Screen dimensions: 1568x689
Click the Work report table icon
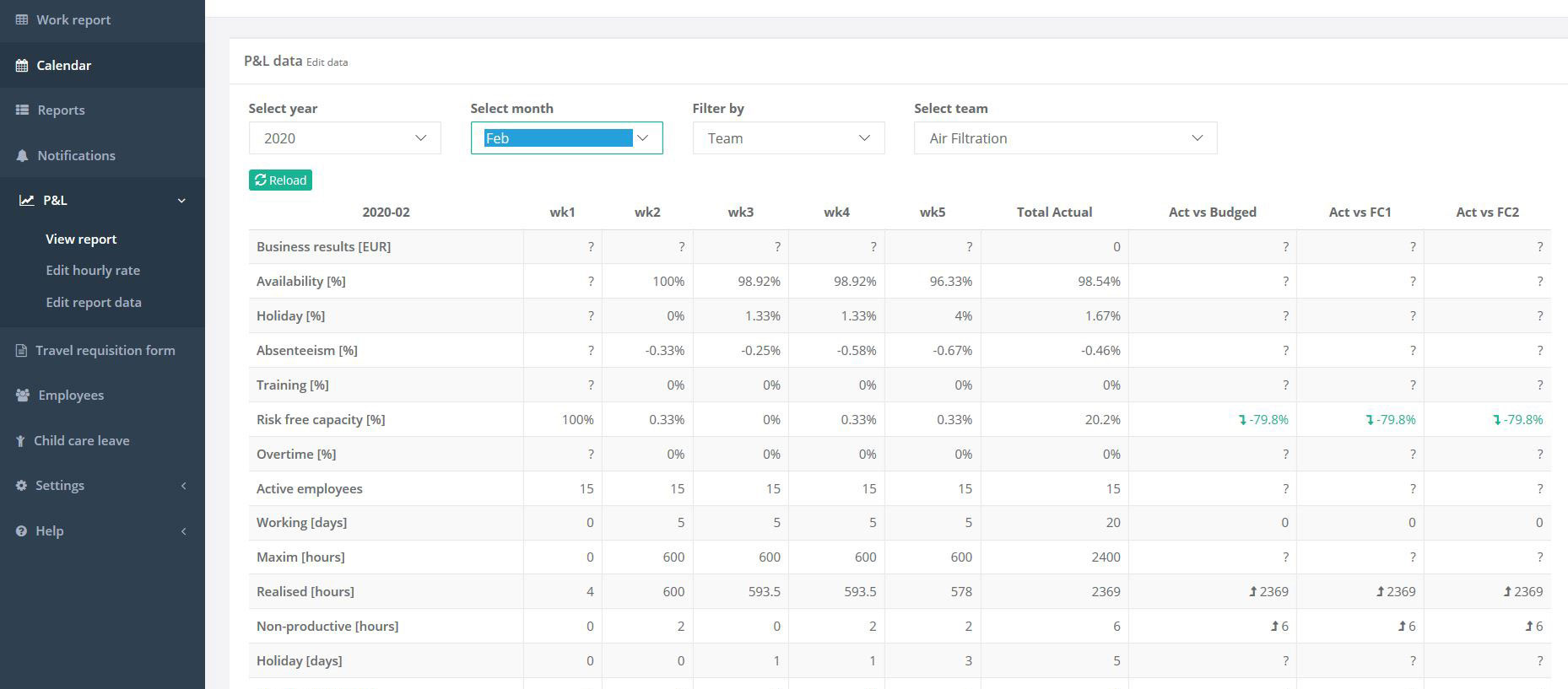22,19
